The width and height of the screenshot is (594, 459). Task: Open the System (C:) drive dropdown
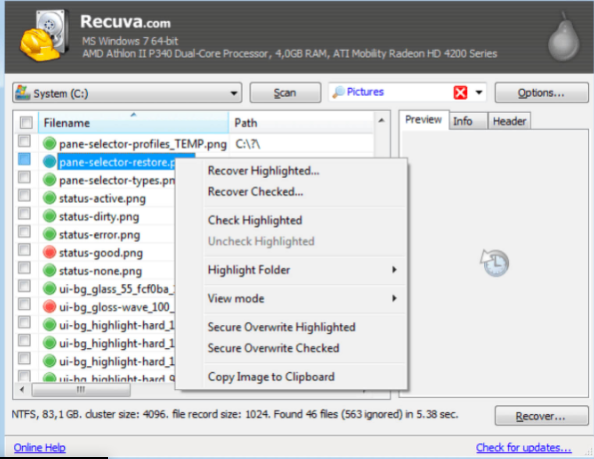coord(234,93)
